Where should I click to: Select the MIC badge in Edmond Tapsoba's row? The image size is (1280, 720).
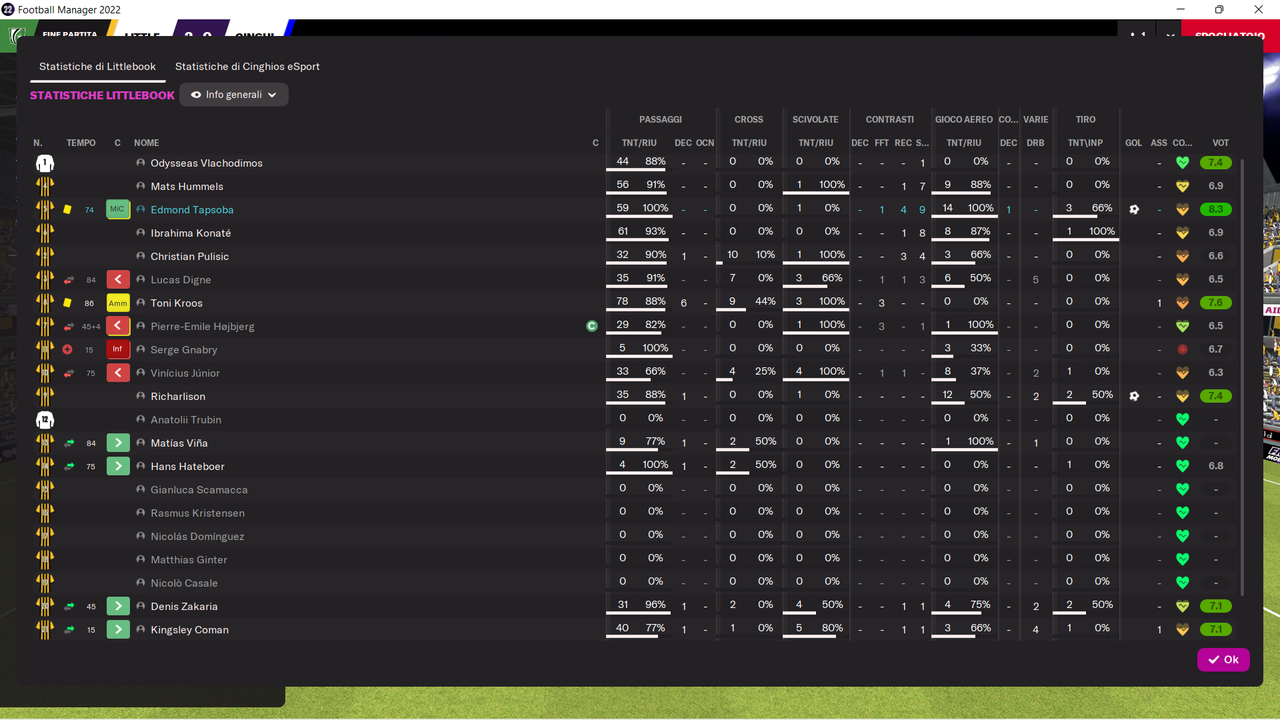pos(118,210)
